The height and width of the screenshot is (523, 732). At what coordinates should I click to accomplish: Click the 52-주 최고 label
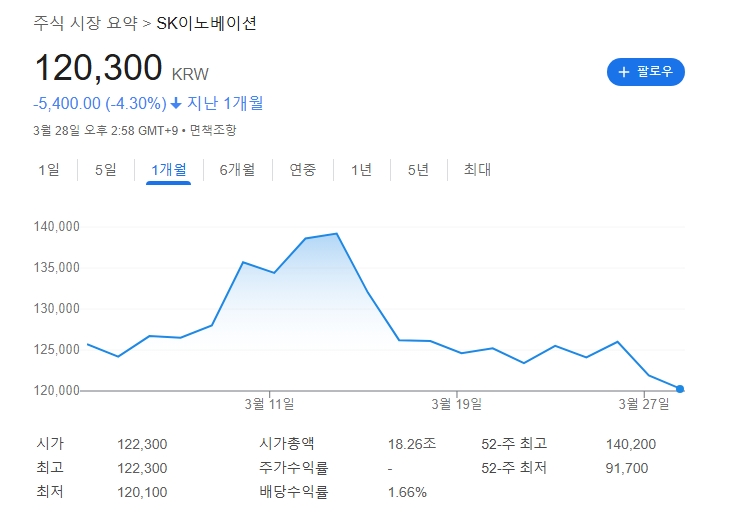point(514,443)
